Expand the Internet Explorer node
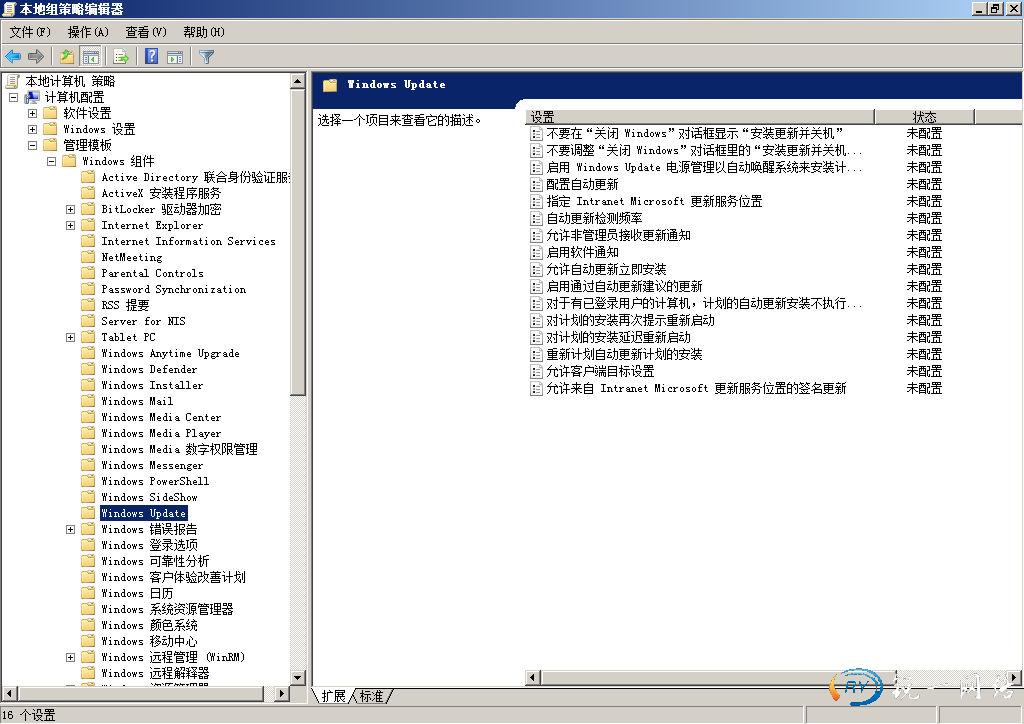Viewport: 1024px width, 724px height. [x=70, y=225]
